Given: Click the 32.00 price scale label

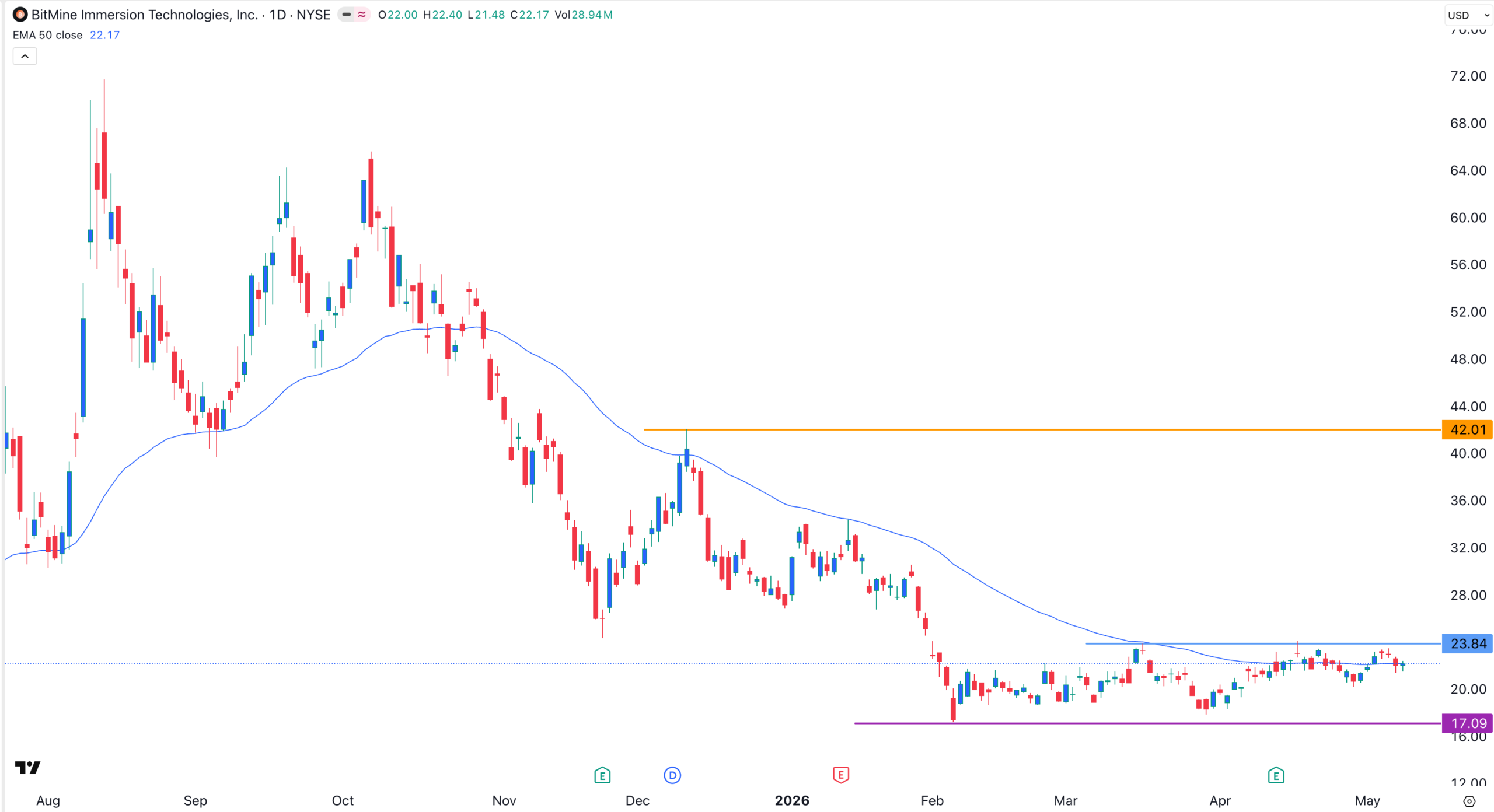Looking at the screenshot, I should pos(1468,547).
